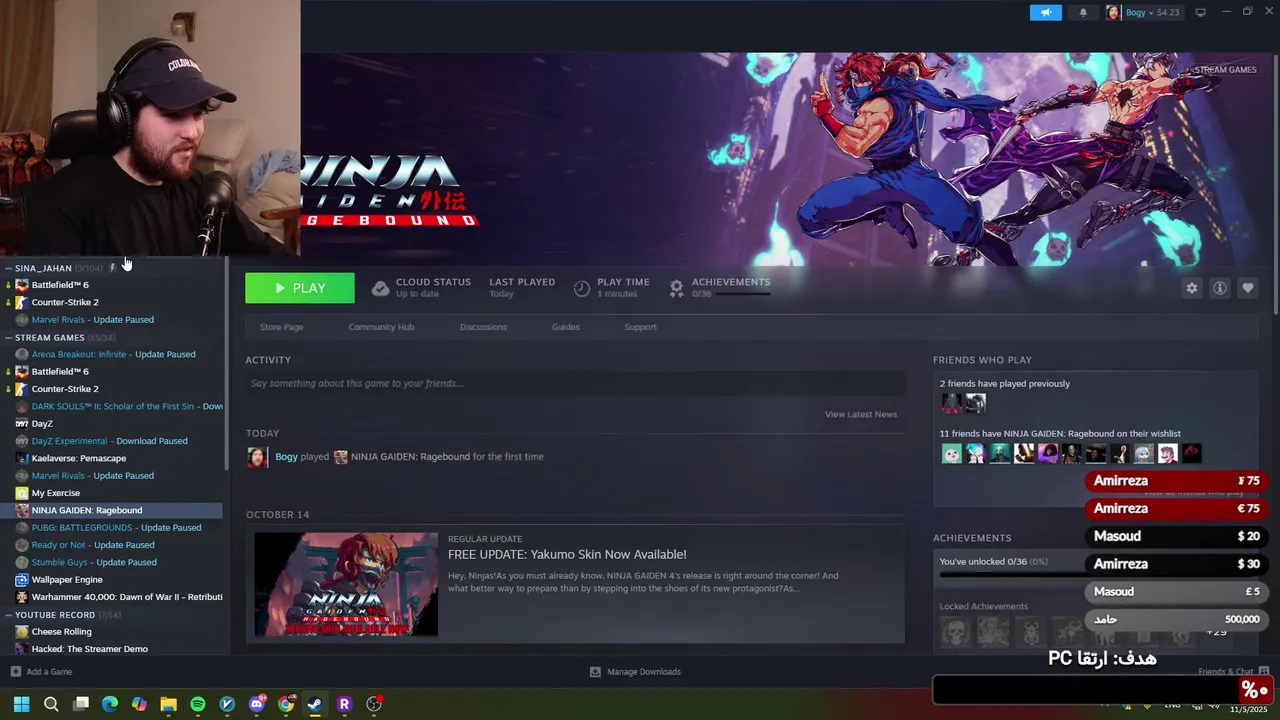Click the Bogy profile avatar

[1113, 12]
